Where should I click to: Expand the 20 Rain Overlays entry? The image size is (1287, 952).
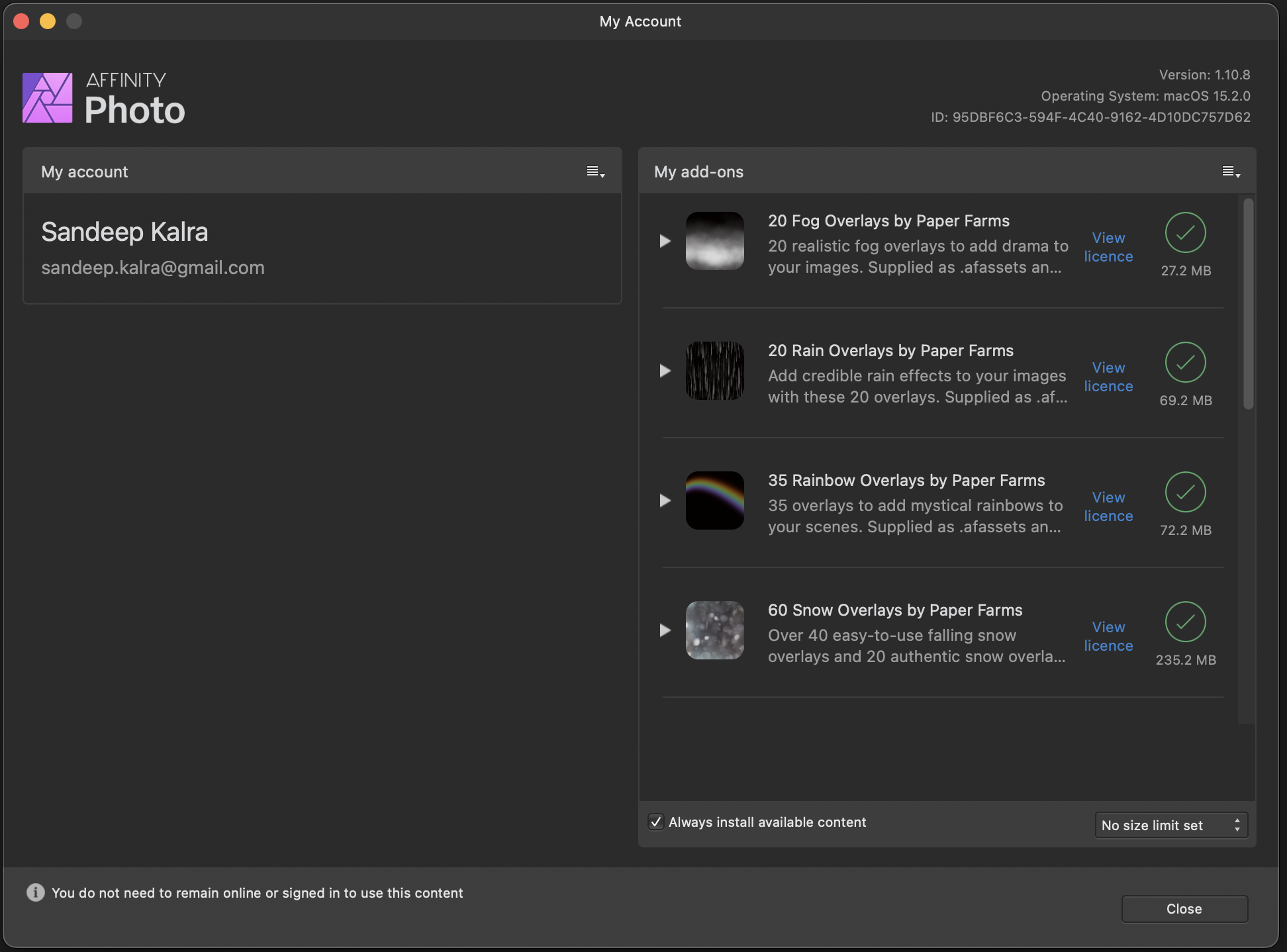coord(665,371)
